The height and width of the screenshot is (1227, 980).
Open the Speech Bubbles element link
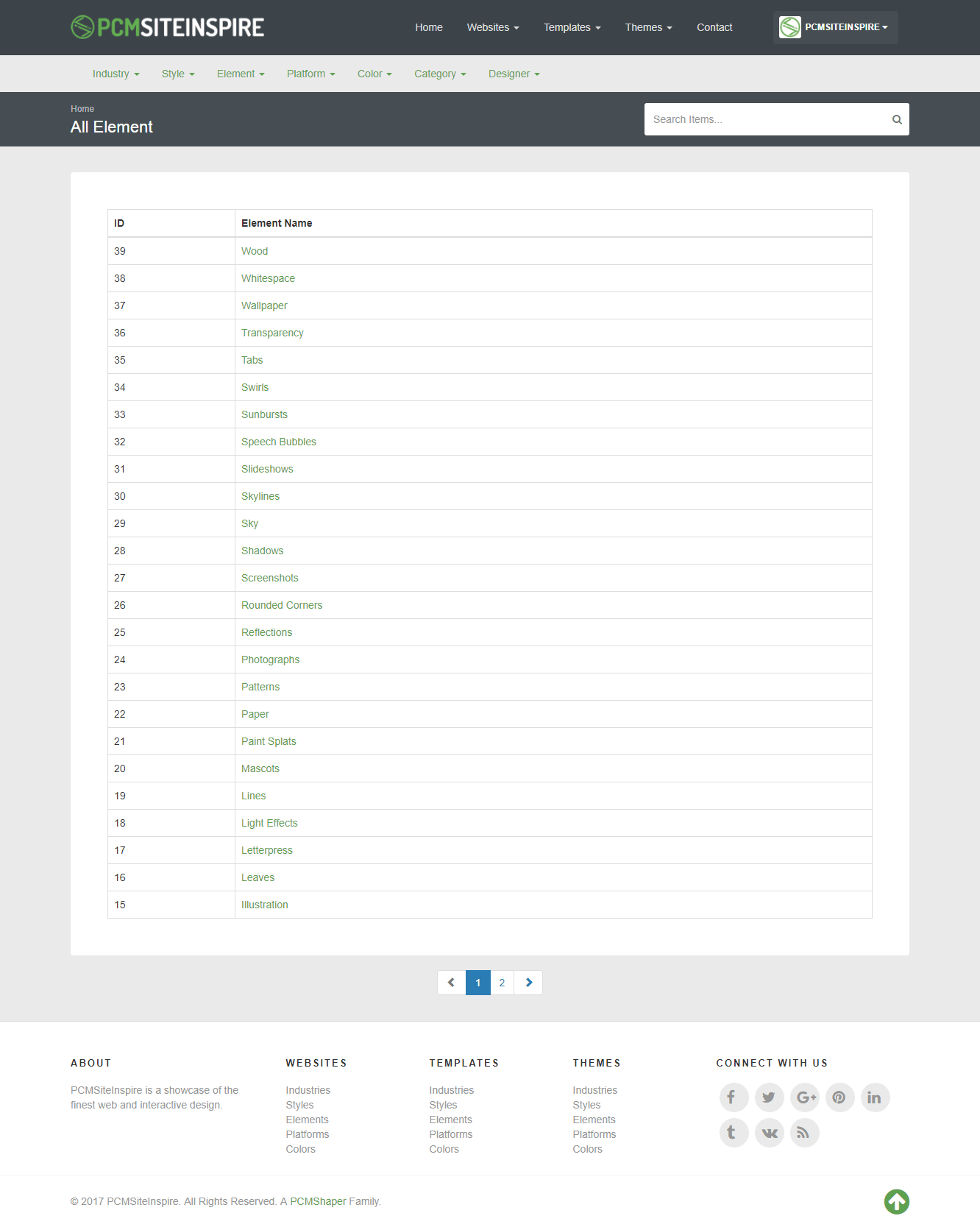[x=279, y=442]
